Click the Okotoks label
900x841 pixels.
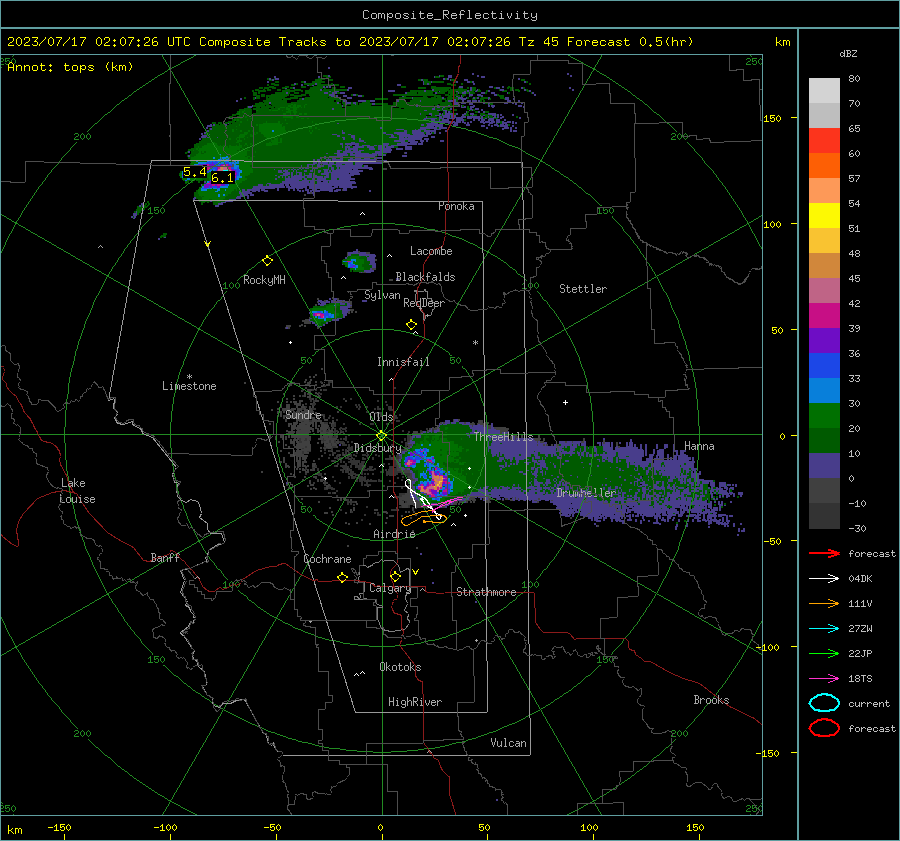tap(401, 667)
